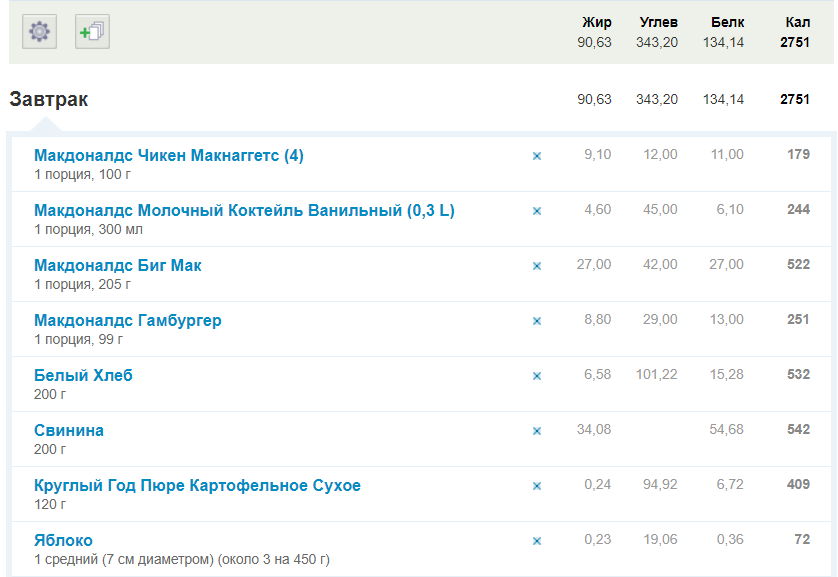Open the Свинина food link
The height and width of the screenshot is (577, 838).
coord(69,431)
